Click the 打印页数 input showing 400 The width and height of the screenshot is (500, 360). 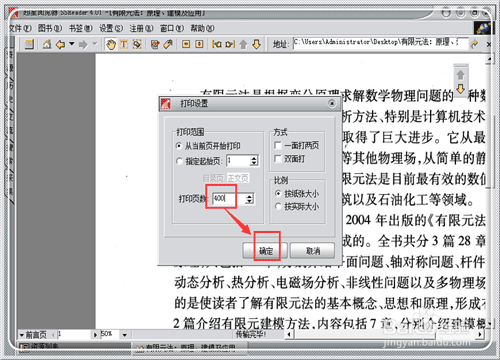coord(228,199)
